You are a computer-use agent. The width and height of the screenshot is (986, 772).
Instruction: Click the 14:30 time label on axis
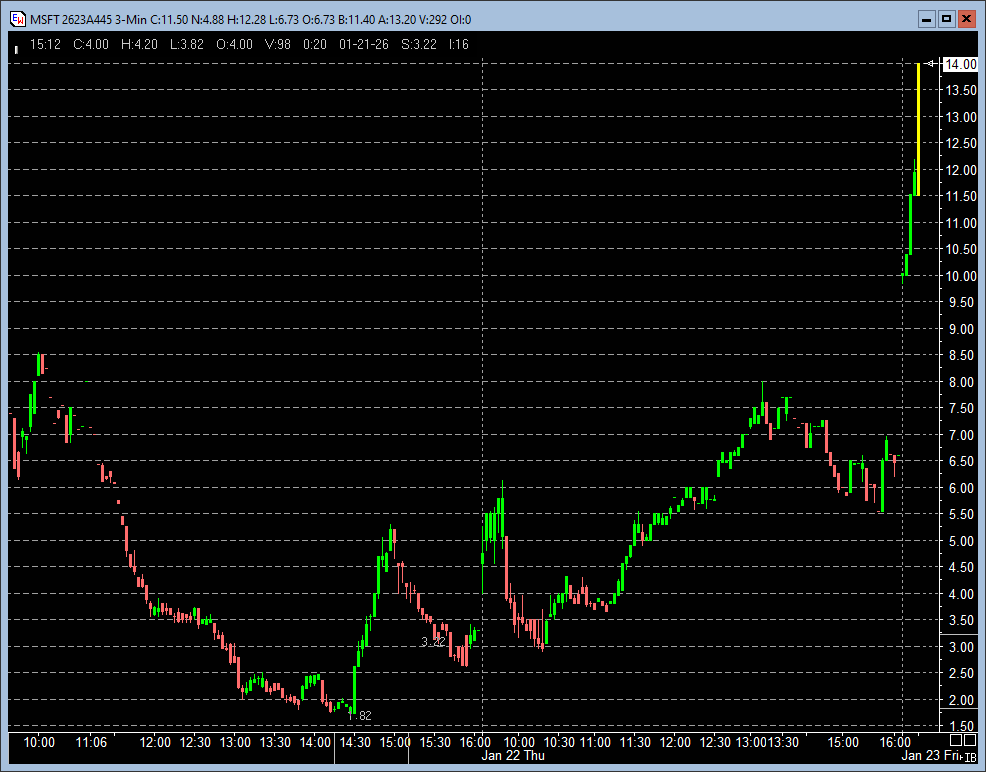pos(355,742)
